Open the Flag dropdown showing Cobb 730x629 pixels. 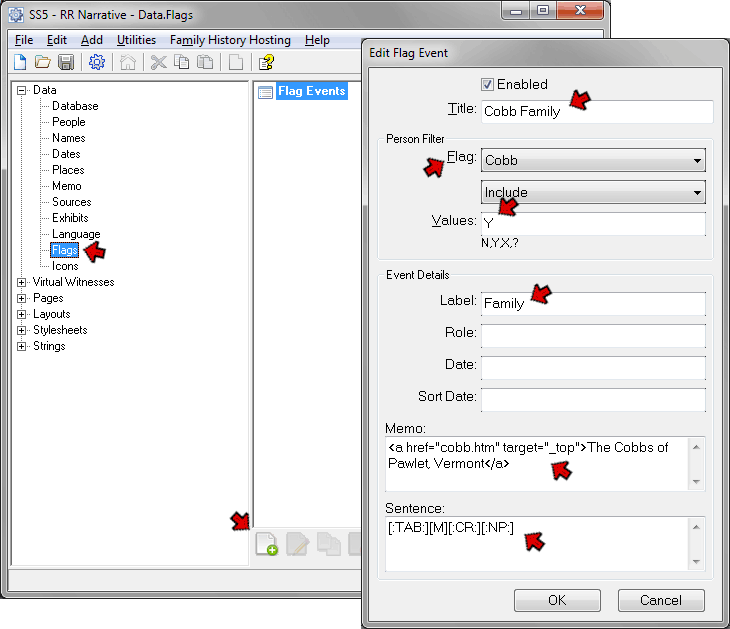coord(593,160)
